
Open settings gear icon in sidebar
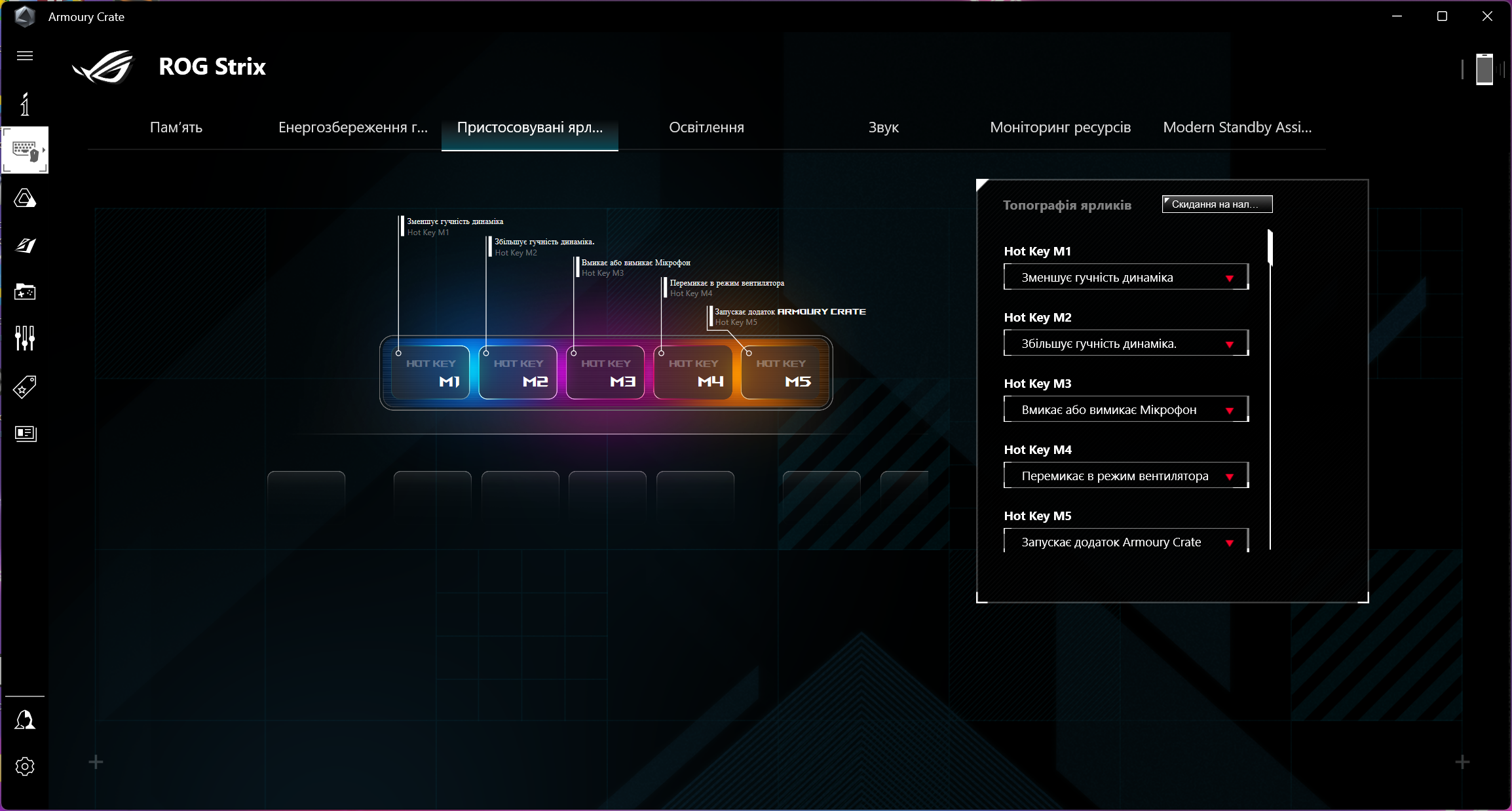[x=25, y=766]
